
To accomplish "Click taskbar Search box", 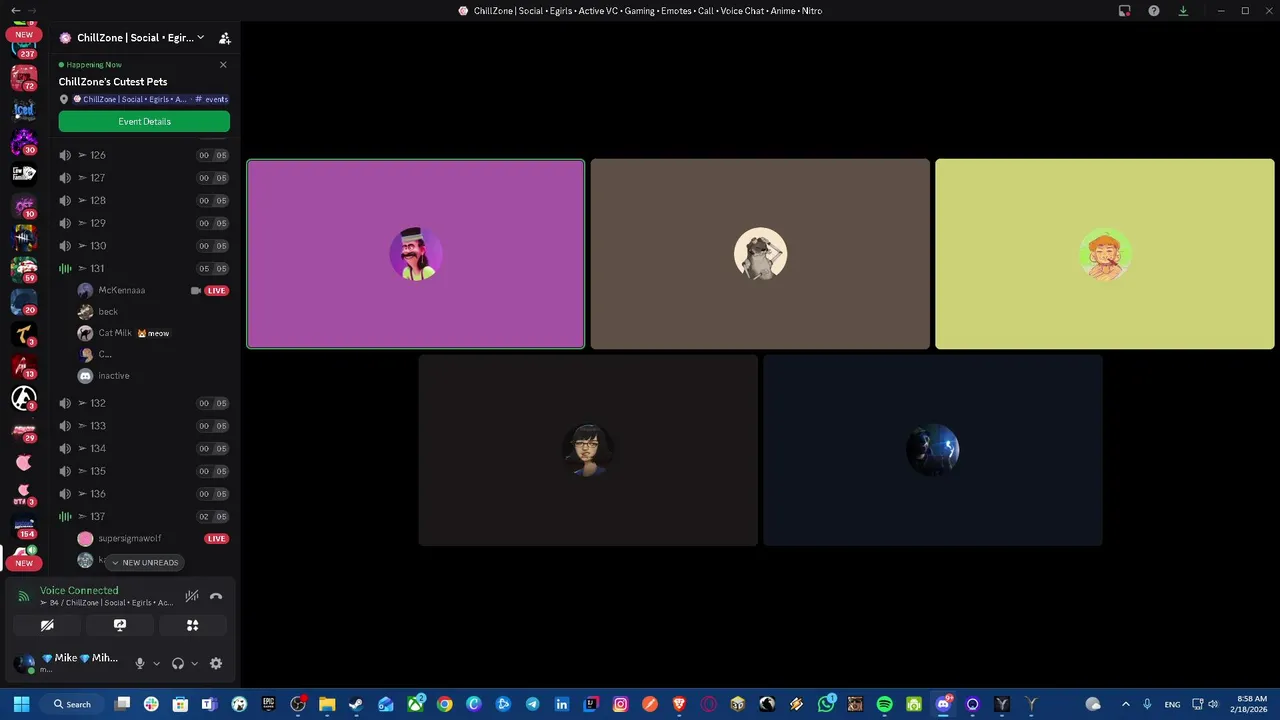I will (x=72, y=704).
